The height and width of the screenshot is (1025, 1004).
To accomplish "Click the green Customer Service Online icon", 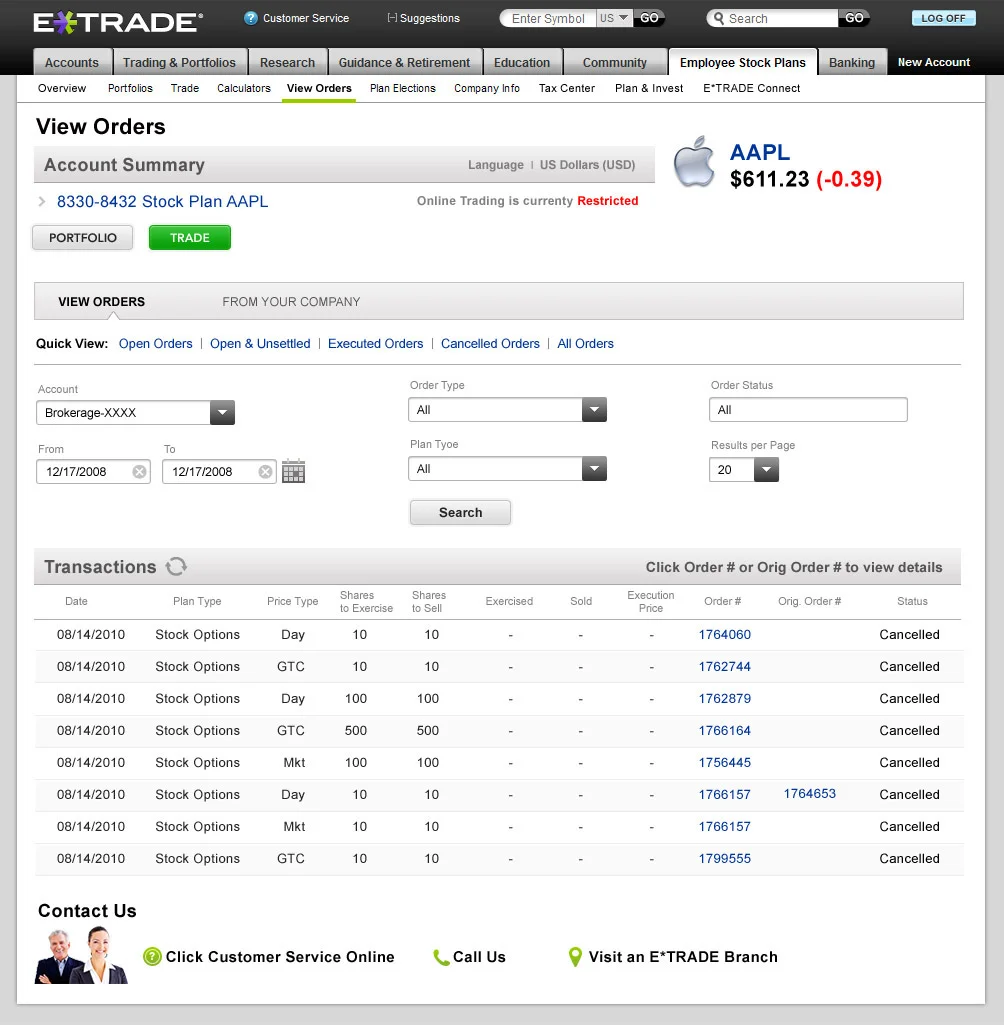I will click(x=152, y=956).
